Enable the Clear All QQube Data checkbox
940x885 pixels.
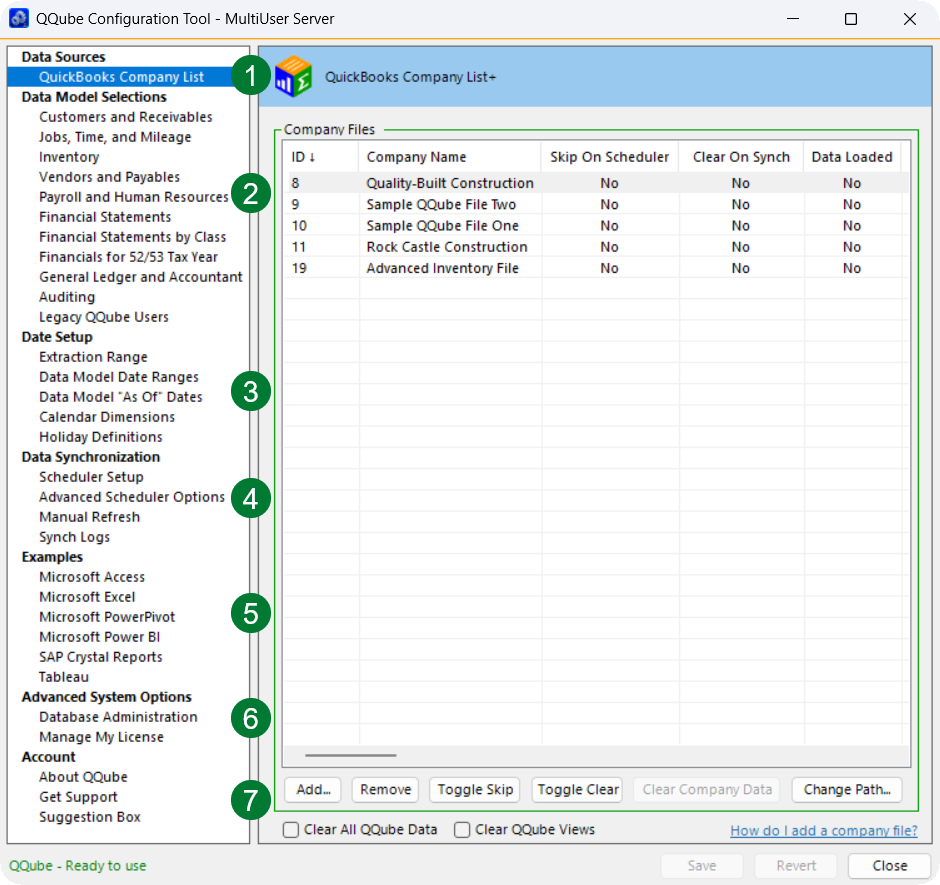[291, 829]
